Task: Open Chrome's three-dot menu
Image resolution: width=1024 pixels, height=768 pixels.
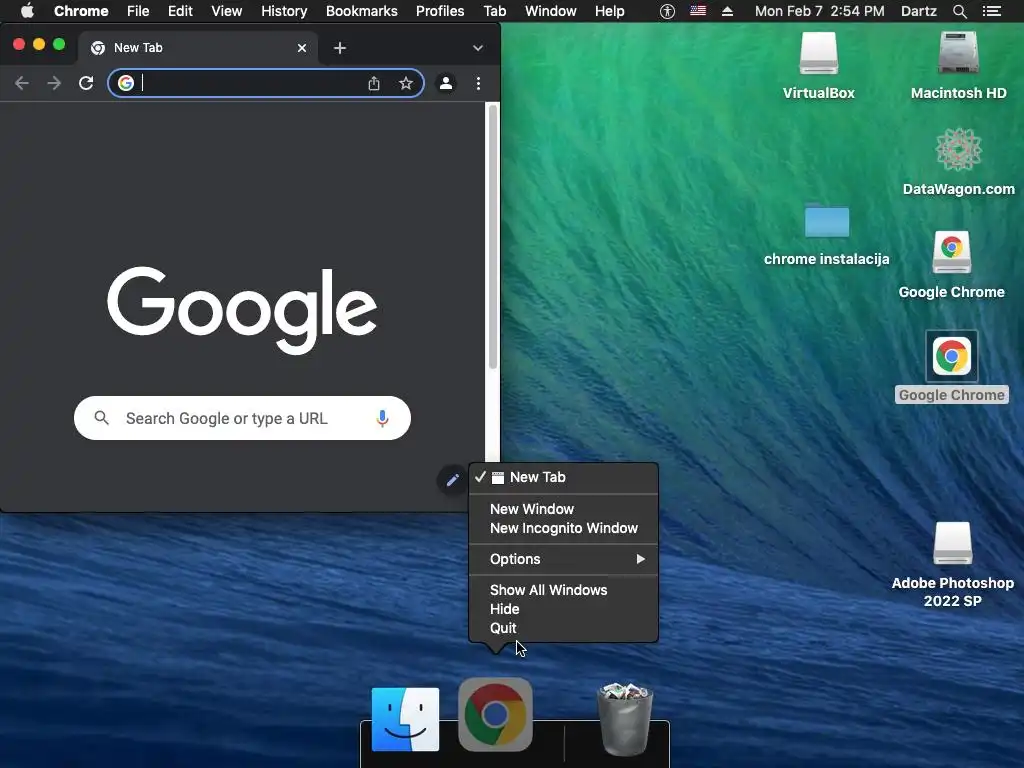Action: point(479,83)
